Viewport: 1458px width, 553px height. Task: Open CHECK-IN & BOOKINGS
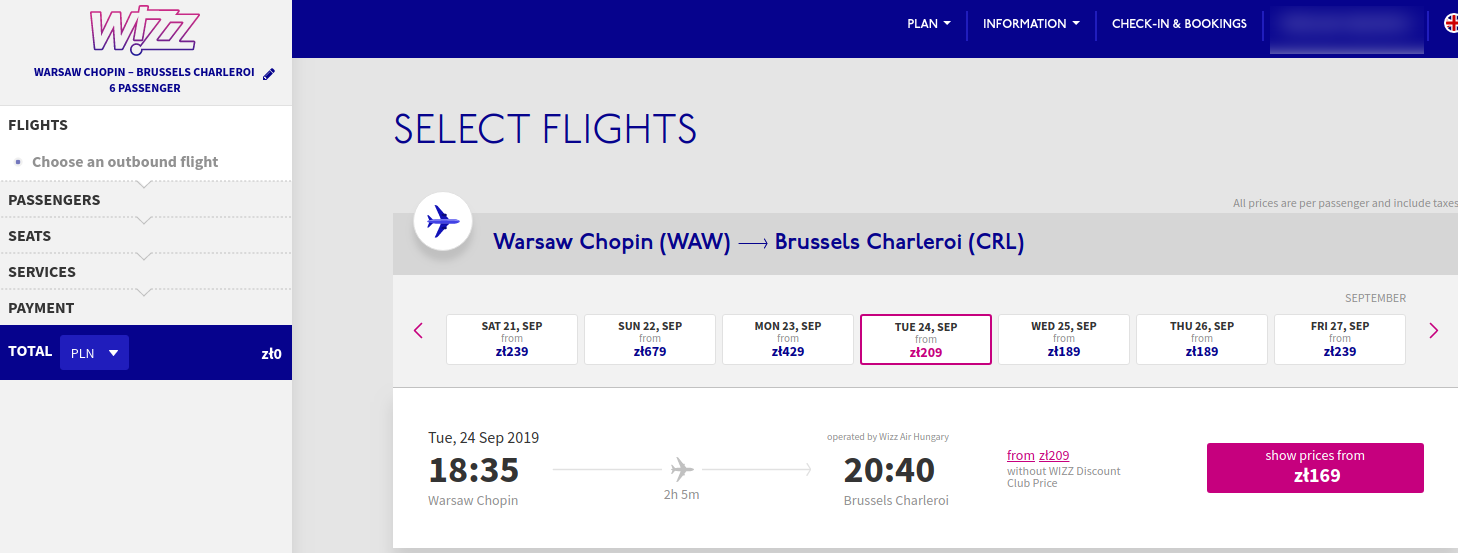tap(1179, 24)
